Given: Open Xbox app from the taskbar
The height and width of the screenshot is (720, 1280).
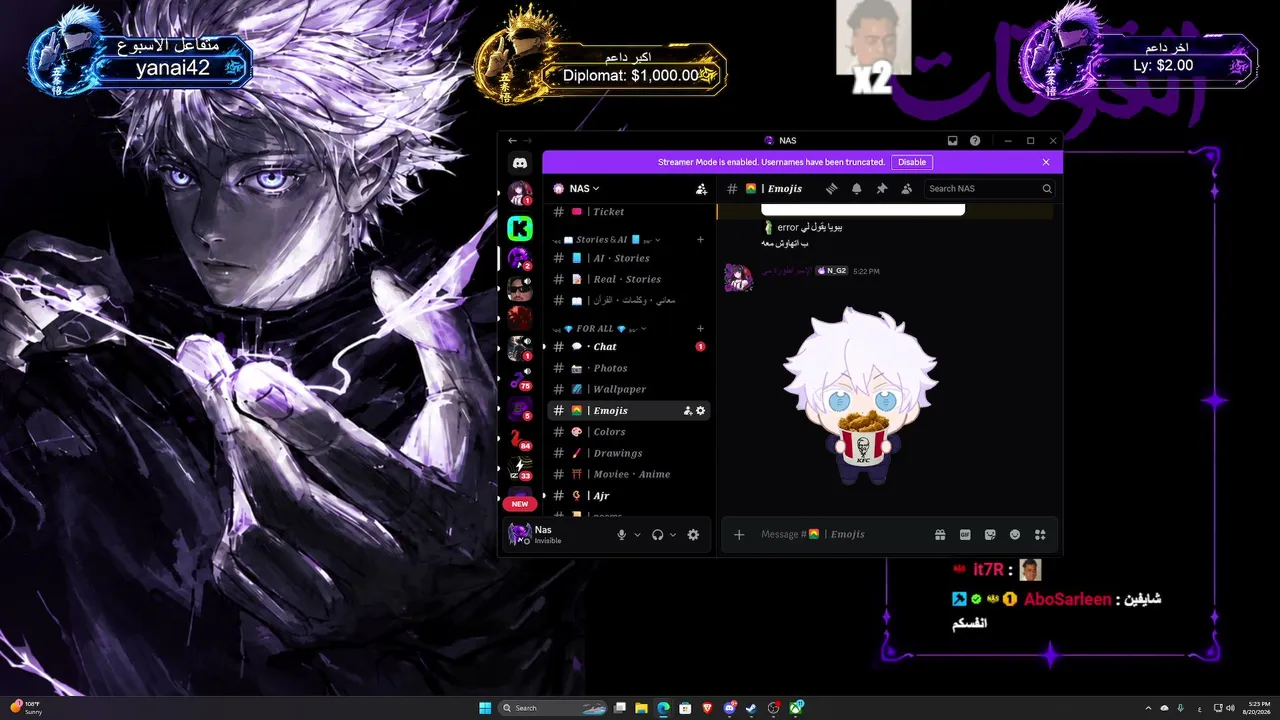Looking at the screenshot, I should click(x=796, y=708).
